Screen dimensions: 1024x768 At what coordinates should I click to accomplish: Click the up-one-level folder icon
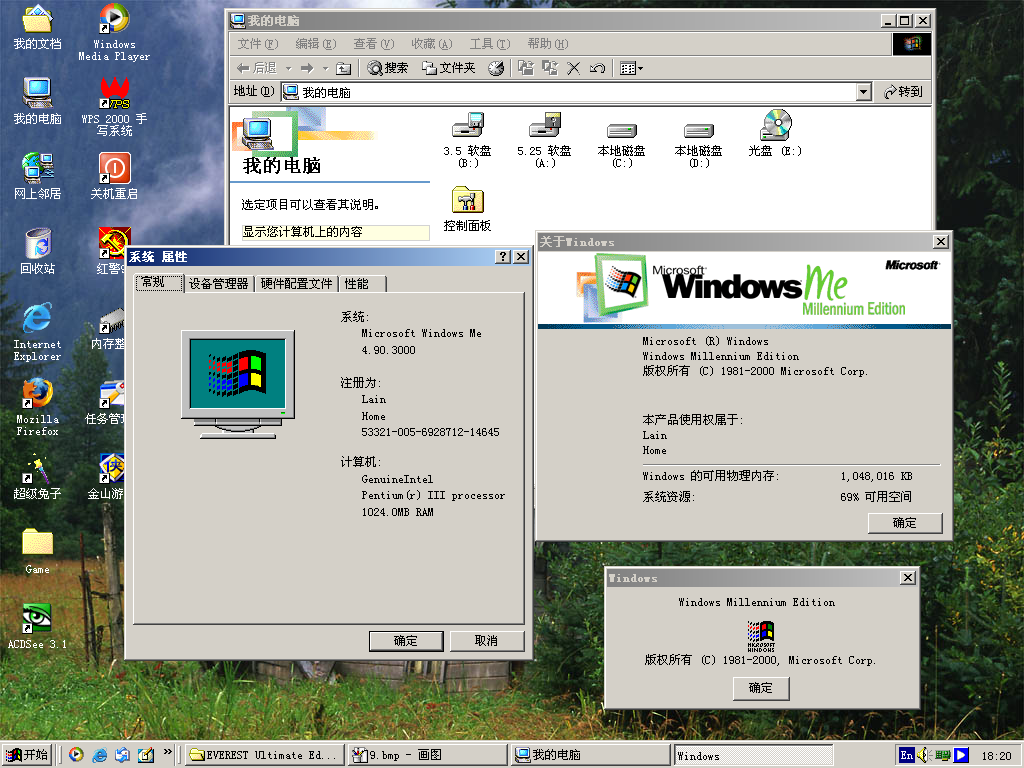pyautogui.click(x=344, y=68)
